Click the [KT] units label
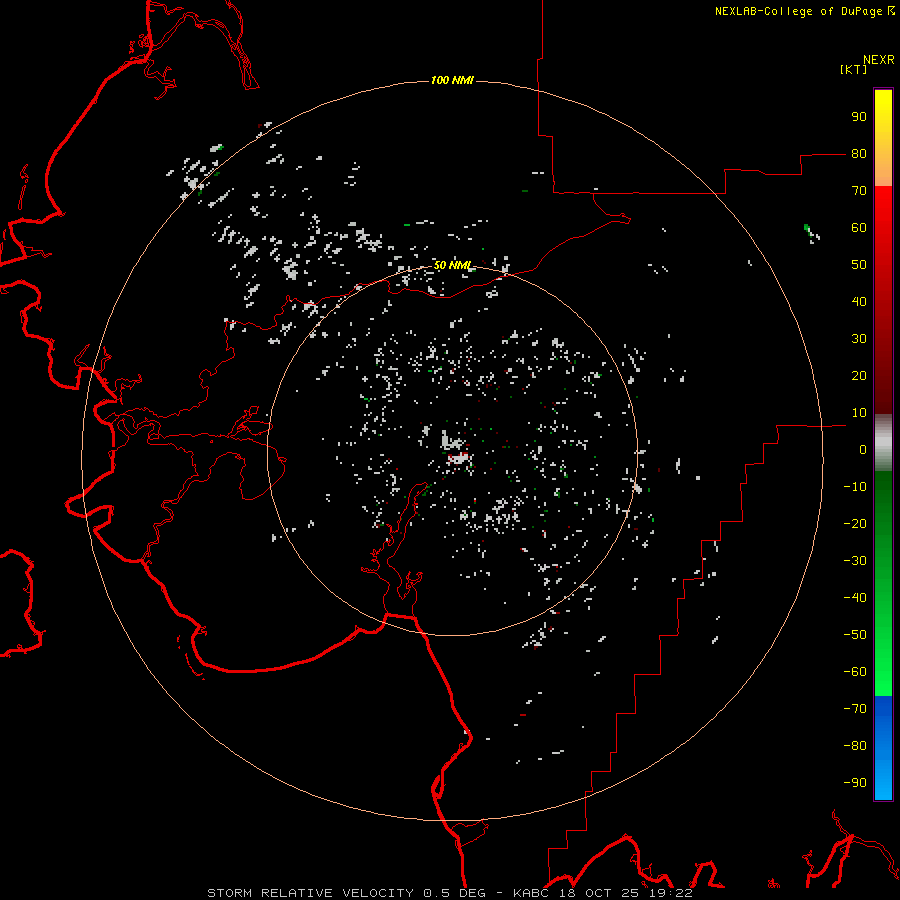This screenshot has height=900, width=900. point(854,69)
